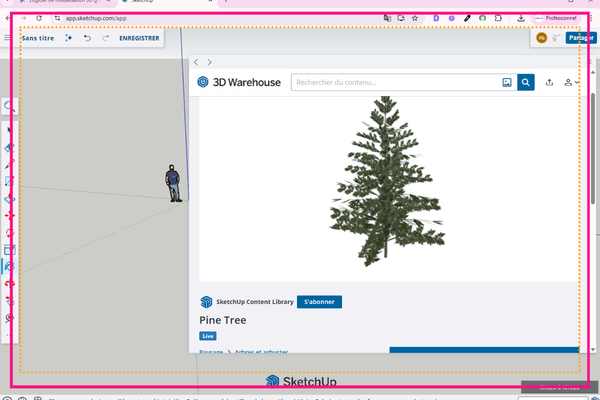Viewport: 600px width, 400px height.
Task: Open the SketchUp hamburger menu
Action: tap(7, 38)
